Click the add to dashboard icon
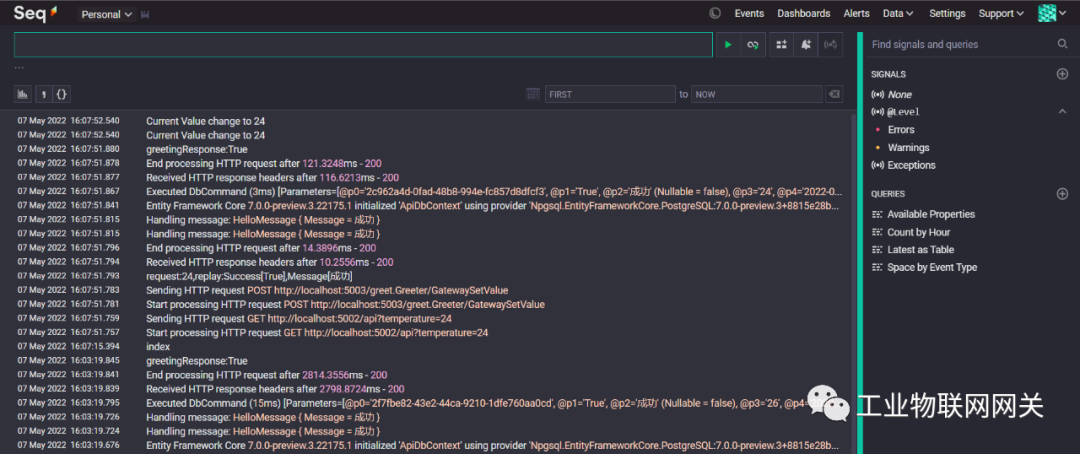The image size is (1080, 454). click(781, 45)
